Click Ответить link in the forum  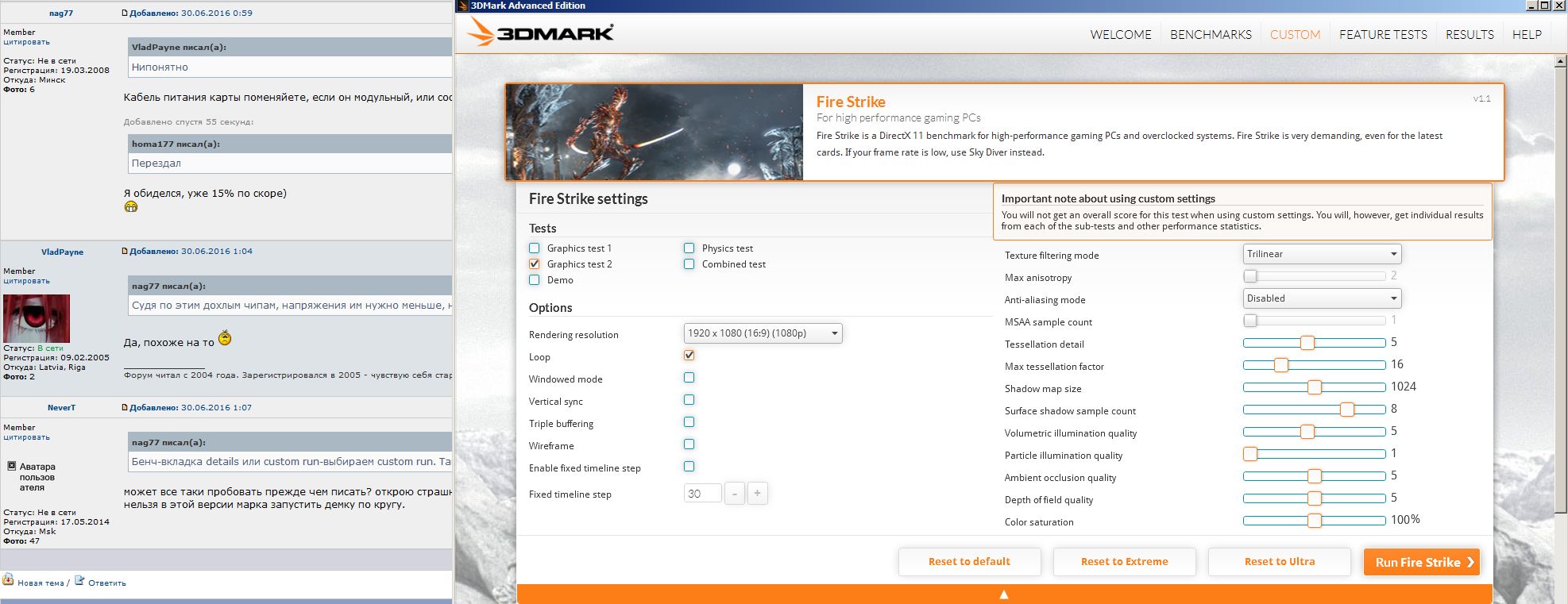(x=107, y=583)
